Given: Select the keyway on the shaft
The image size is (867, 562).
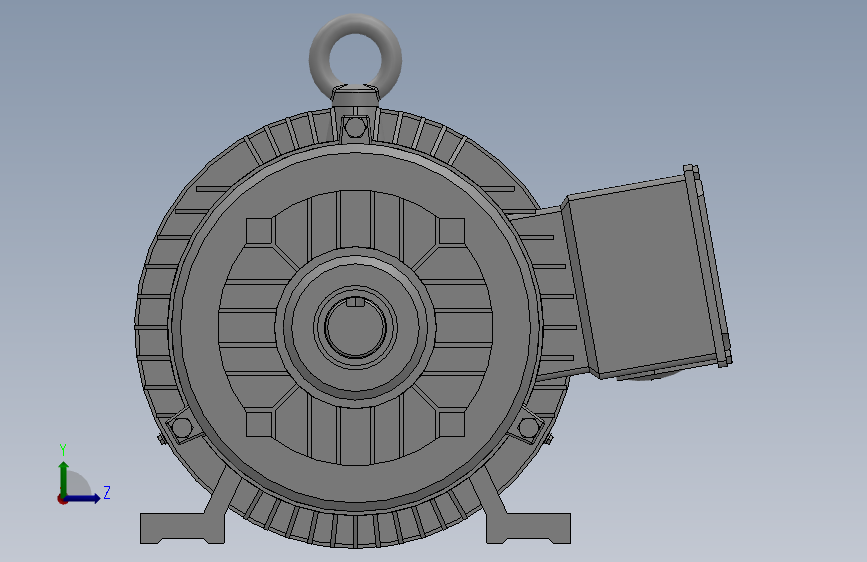Looking at the screenshot, I should [x=355, y=301].
